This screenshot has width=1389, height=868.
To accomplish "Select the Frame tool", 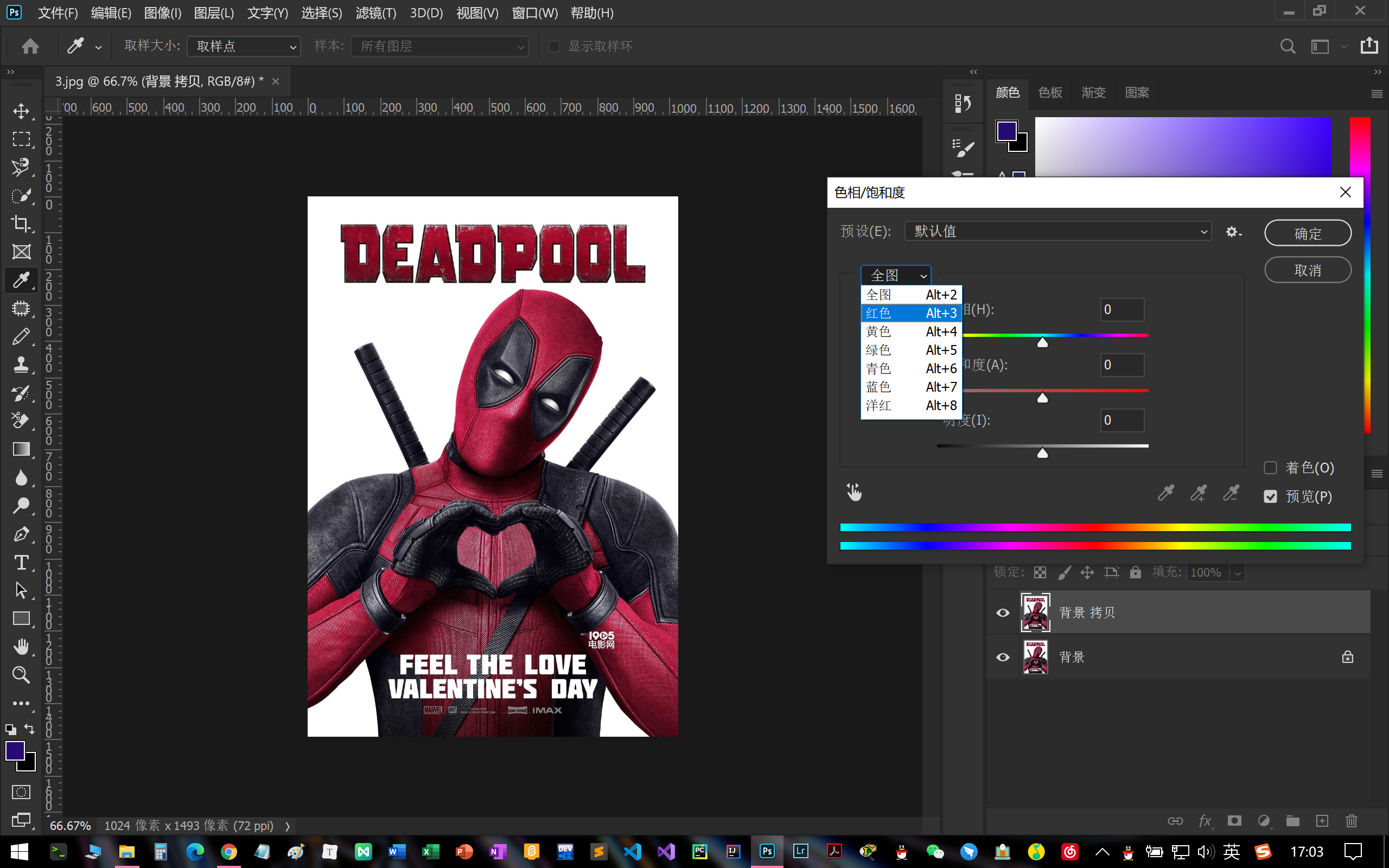I will 21,251.
